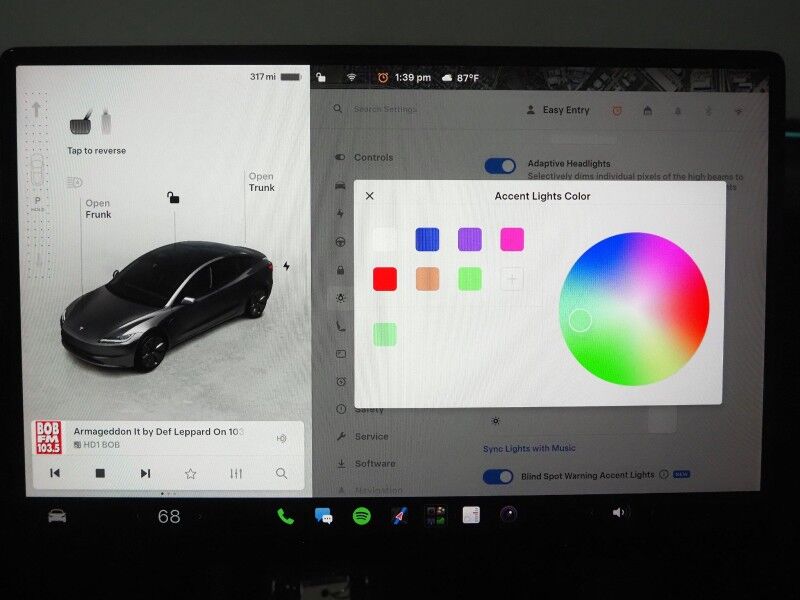
Task: Click the volume speaker icon
Action: pyautogui.click(x=618, y=512)
